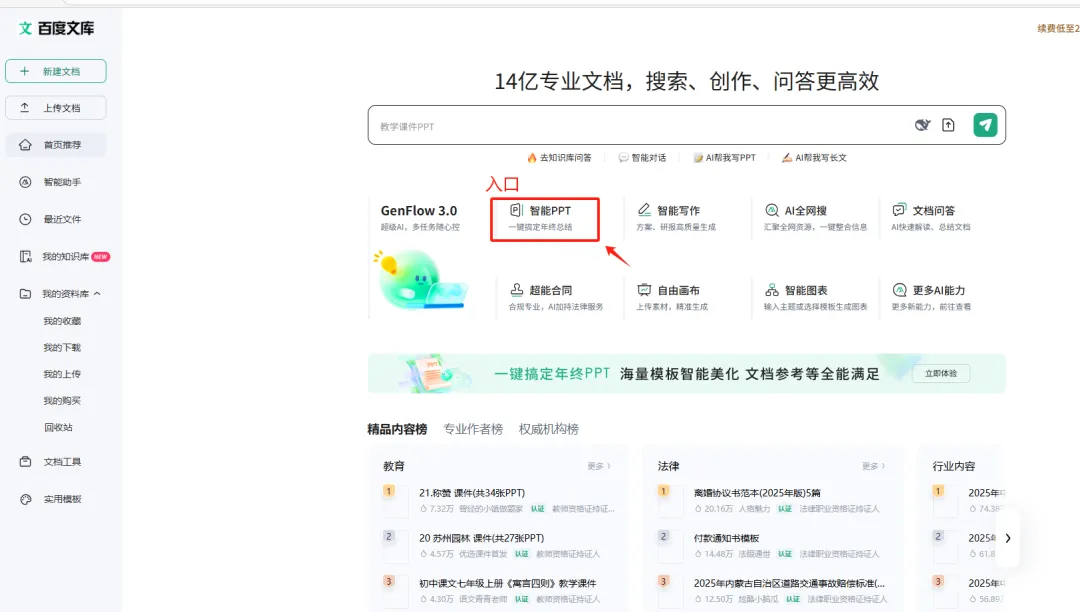The image size is (1080, 612).
Task: Click the thumbnail of 离婚协议书范本
Action: coord(670,501)
